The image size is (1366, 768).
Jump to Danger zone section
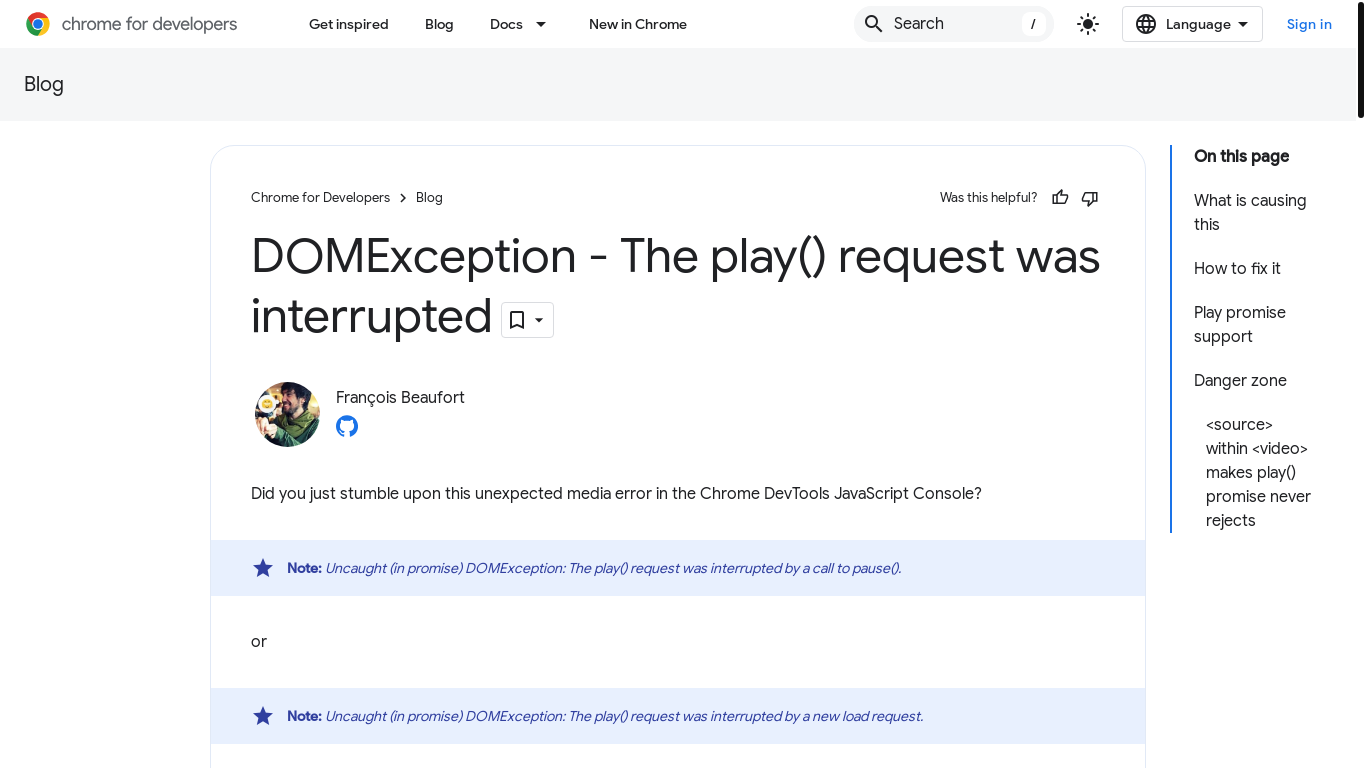coord(1240,380)
